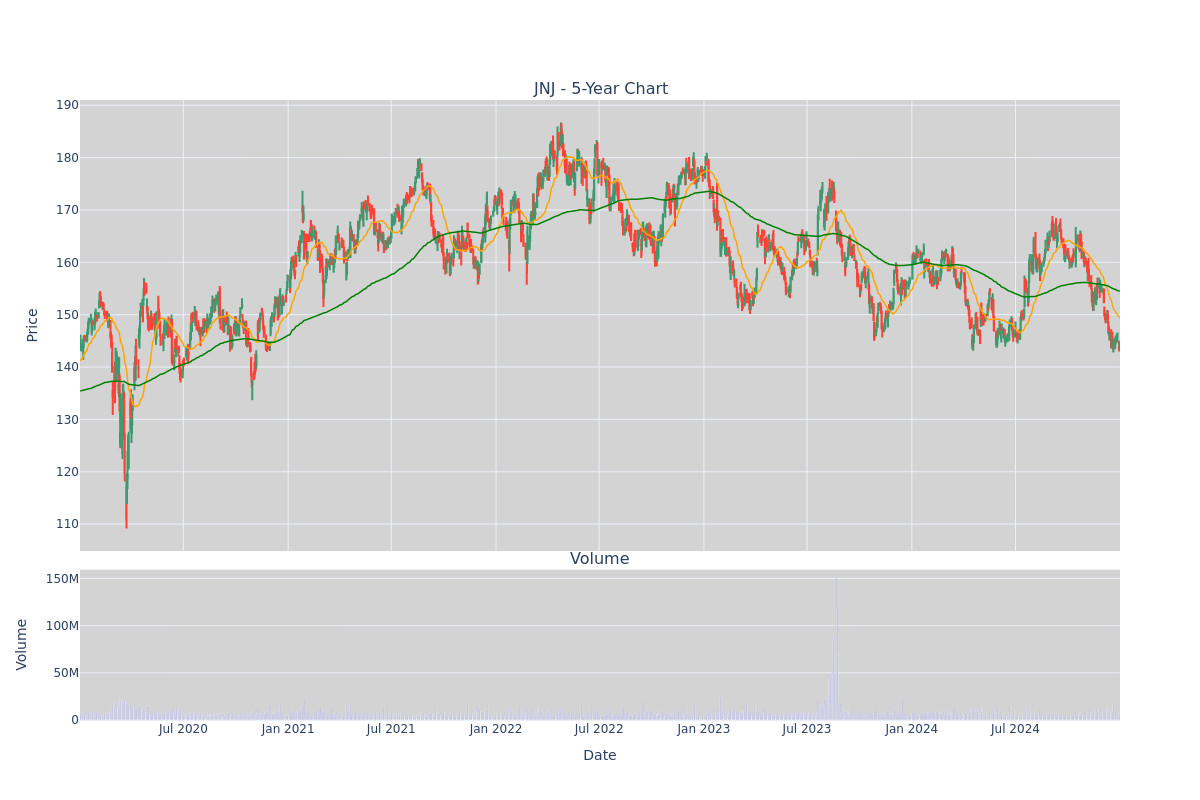Click the 'Jul 2022' date tick label
The height and width of the screenshot is (800, 1200).
pyautogui.click(x=599, y=729)
